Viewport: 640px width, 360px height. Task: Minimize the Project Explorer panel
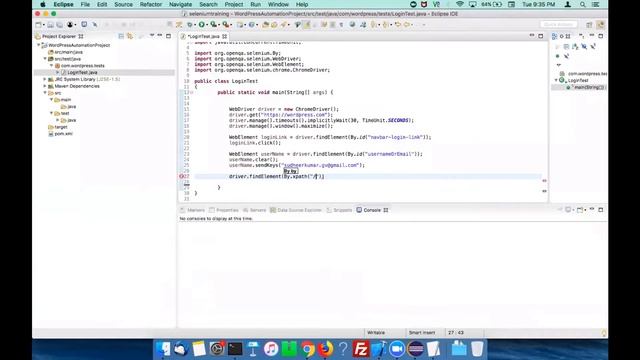point(160,36)
